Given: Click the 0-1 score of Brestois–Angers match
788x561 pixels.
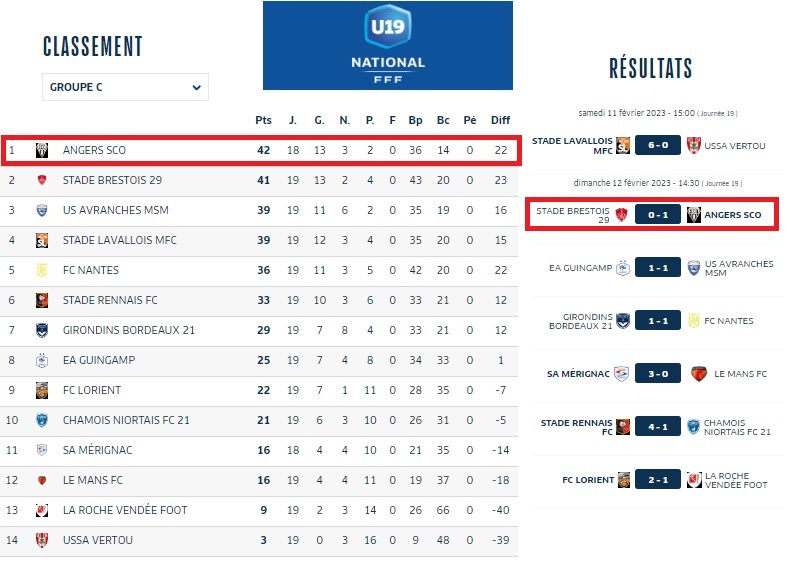Looking at the screenshot, I should pyautogui.click(x=657, y=214).
